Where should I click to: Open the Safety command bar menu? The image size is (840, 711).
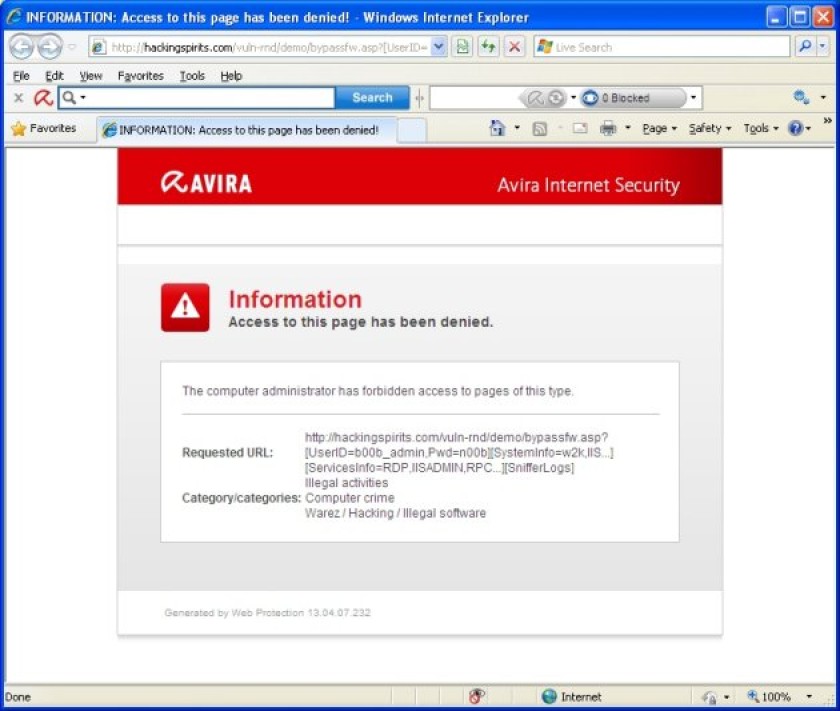710,129
